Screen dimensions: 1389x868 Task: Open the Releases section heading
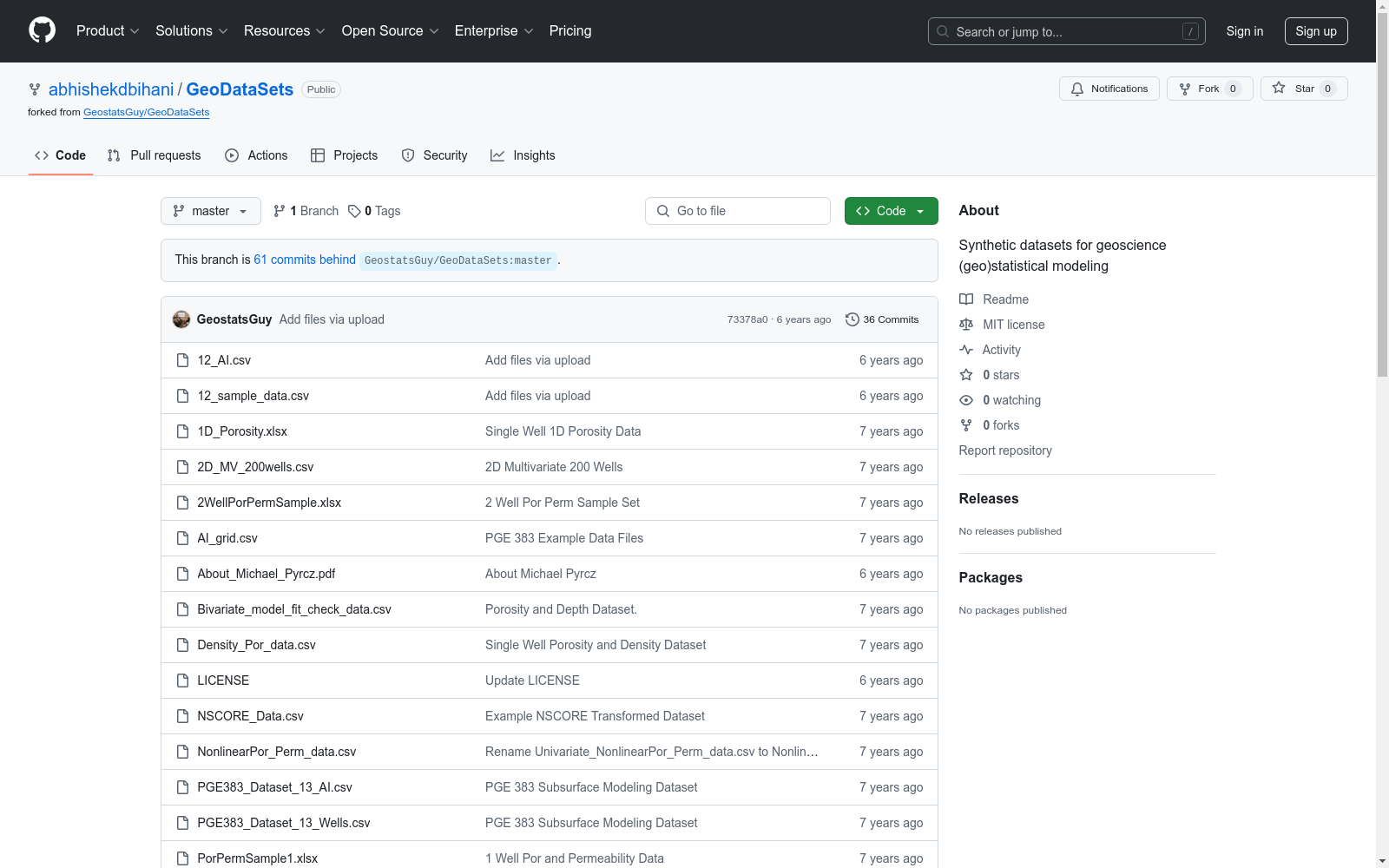pos(989,498)
